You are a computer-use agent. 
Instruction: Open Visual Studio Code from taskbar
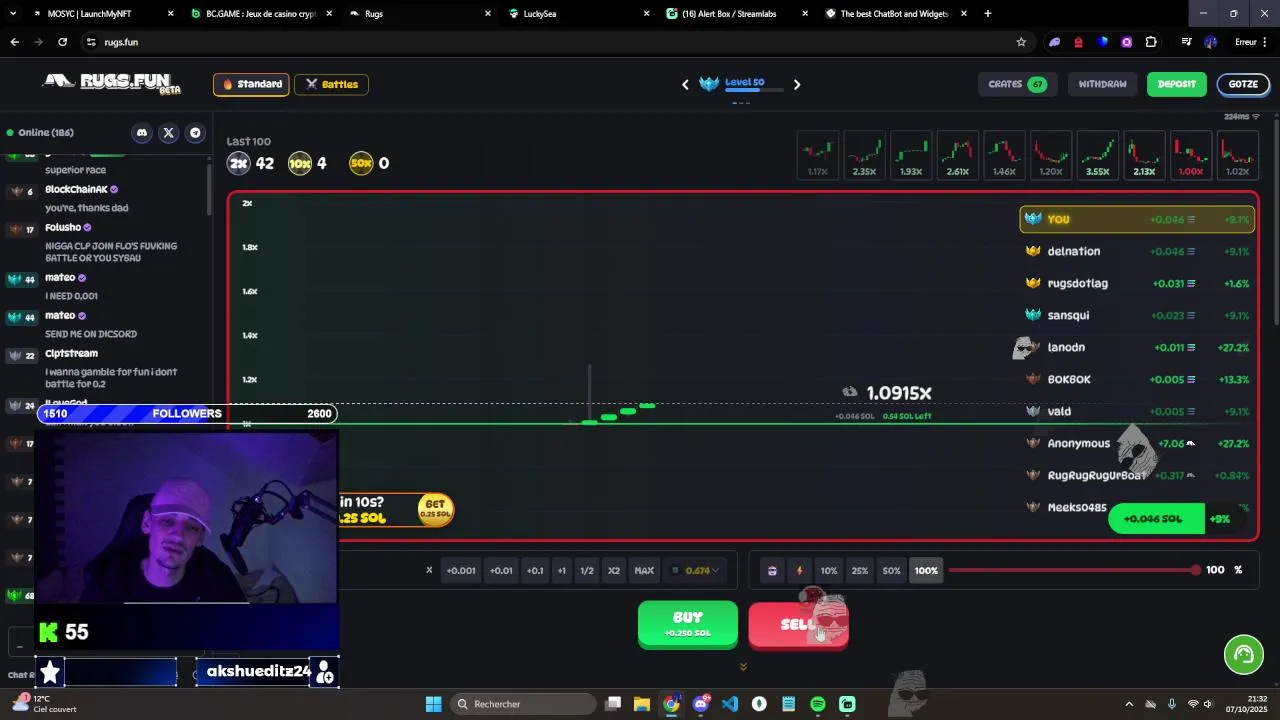pyautogui.click(x=730, y=704)
